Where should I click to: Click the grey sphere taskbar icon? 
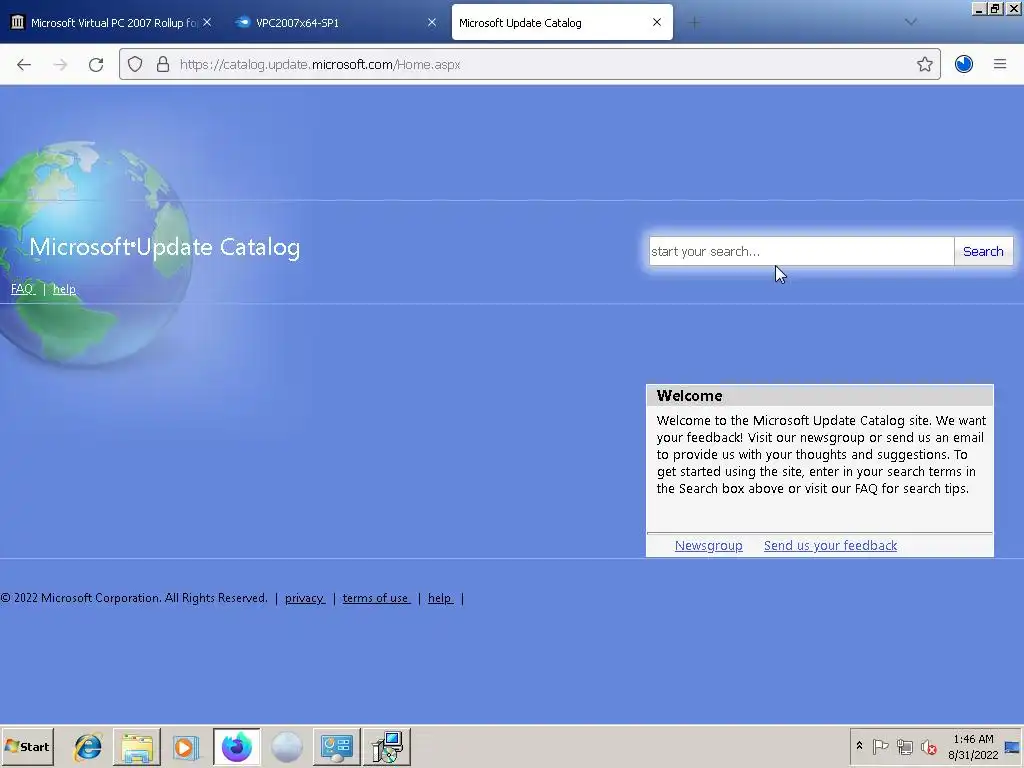(287, 746)
